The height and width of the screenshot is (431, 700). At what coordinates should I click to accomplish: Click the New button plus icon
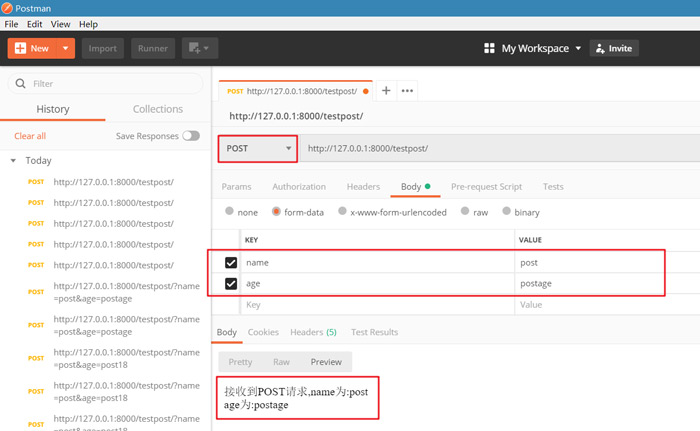(20, 48)
